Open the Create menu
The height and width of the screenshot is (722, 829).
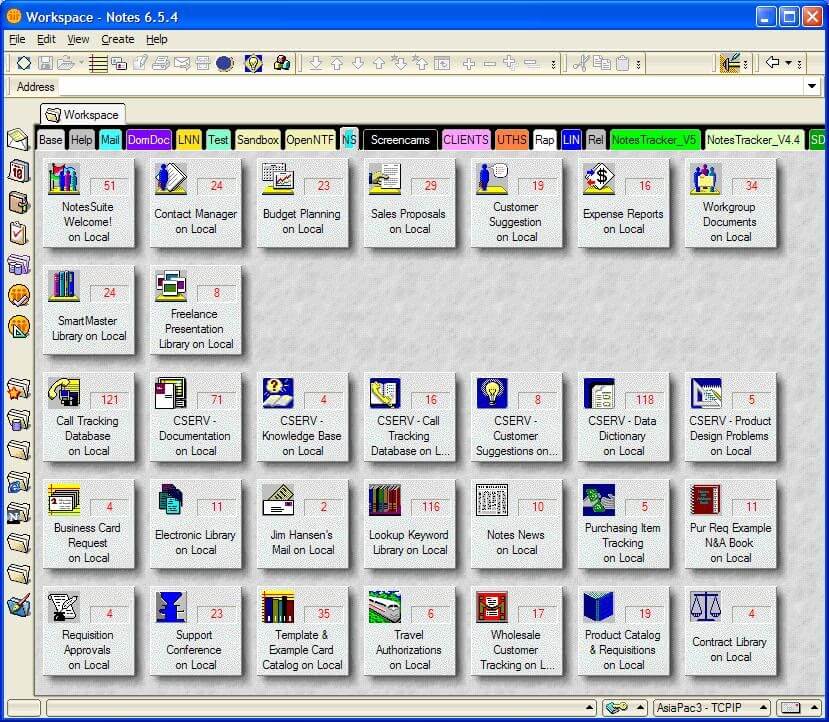(x=117, y=39)
